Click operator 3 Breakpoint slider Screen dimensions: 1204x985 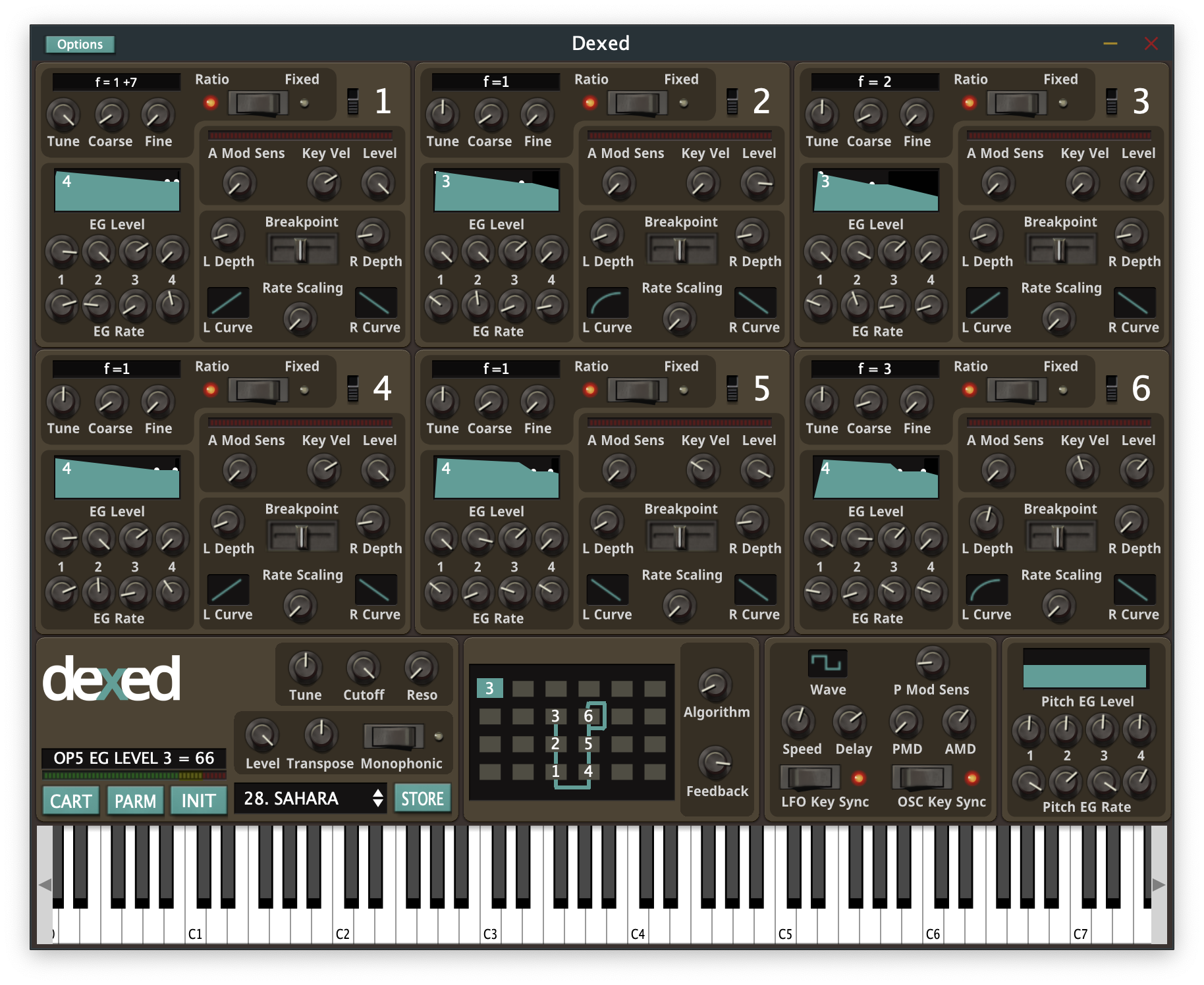tap(1060, 250)
